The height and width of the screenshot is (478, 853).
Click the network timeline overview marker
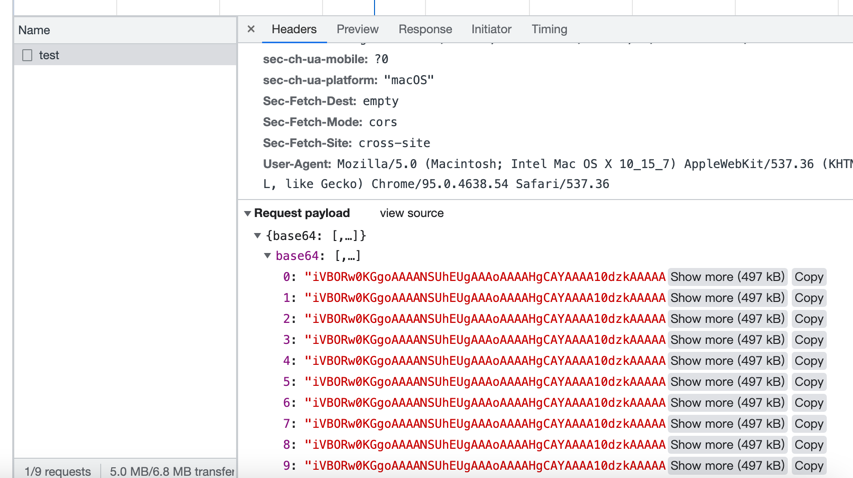click(x=374, y=6)
